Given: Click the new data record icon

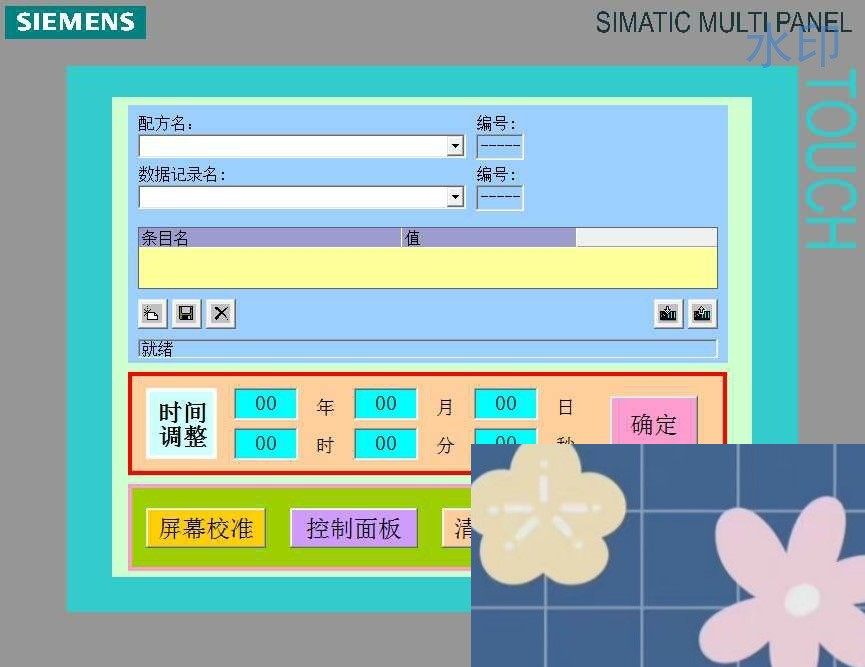Looking at the screenshot, I should (x=152, y=314).
